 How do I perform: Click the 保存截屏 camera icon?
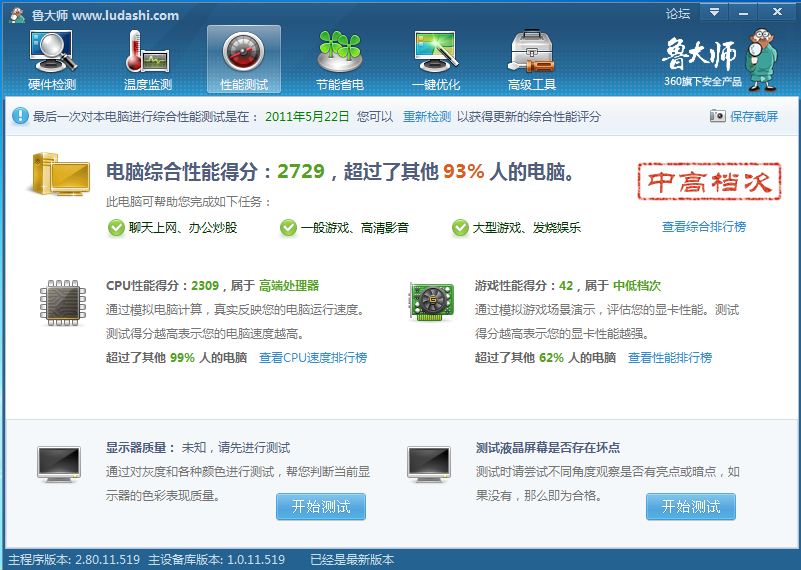717,116
